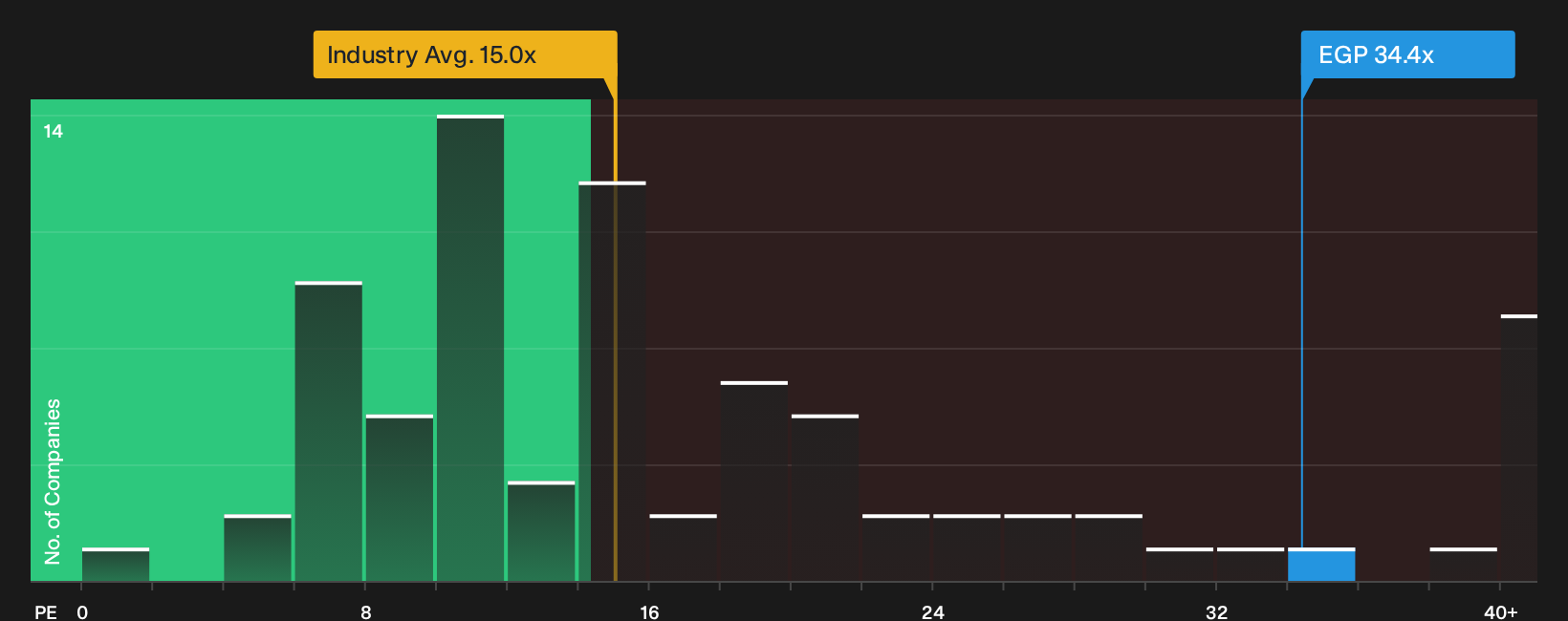Click the Industry Avg. 15.0x label
Viewport: 1568px width, 621px height.
[x=465, y=54]
